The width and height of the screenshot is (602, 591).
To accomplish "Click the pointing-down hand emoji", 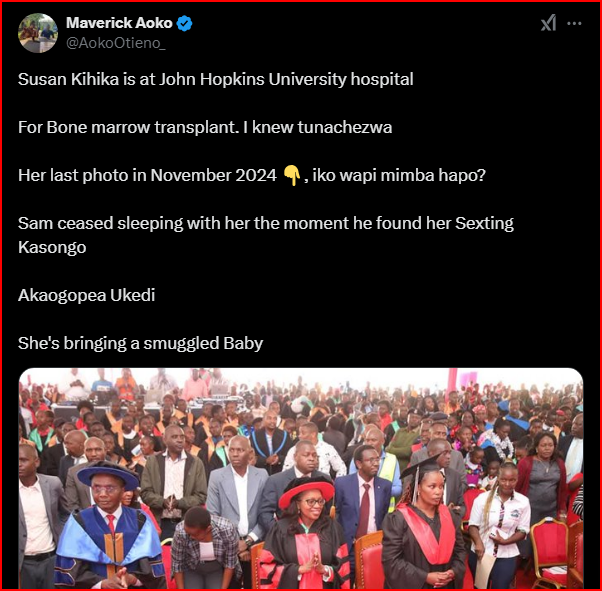I will (x=291, y=175).
